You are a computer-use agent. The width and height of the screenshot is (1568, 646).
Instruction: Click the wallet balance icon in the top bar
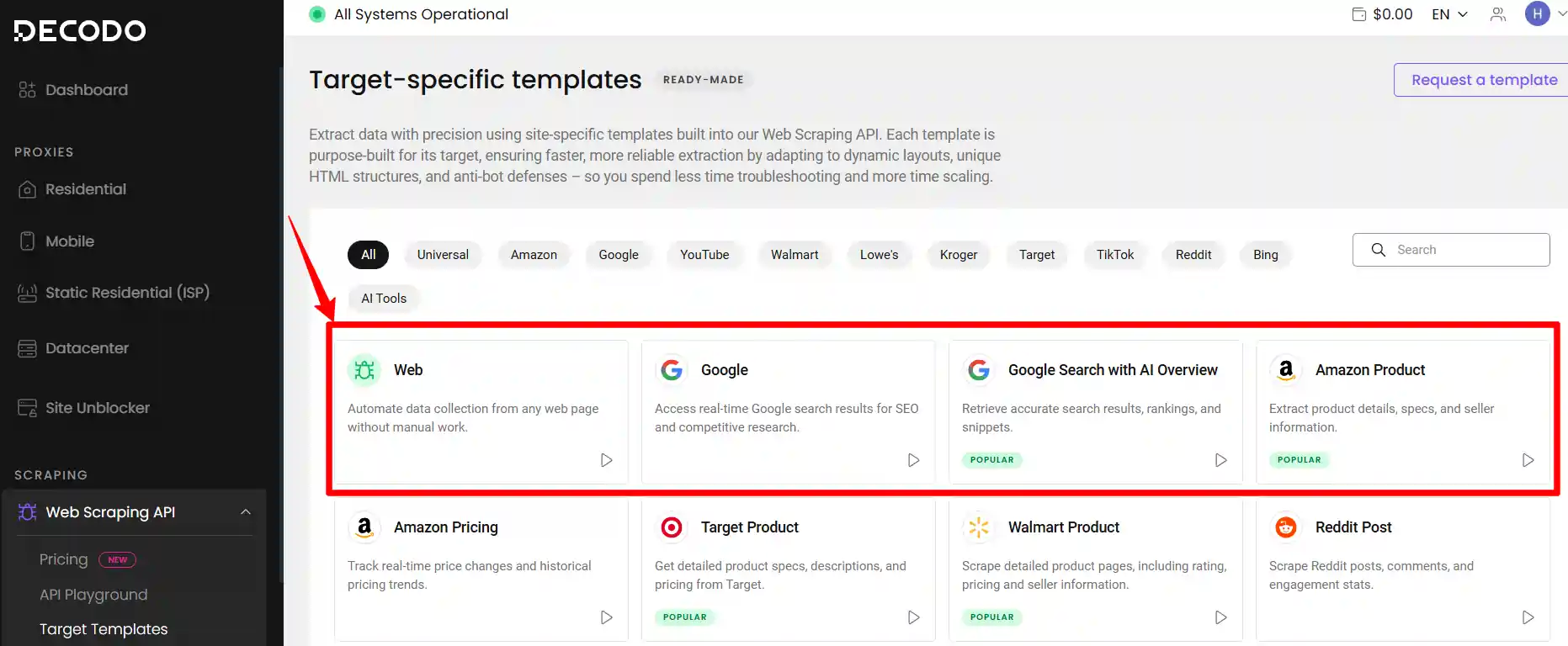[x=1357, y=13]
